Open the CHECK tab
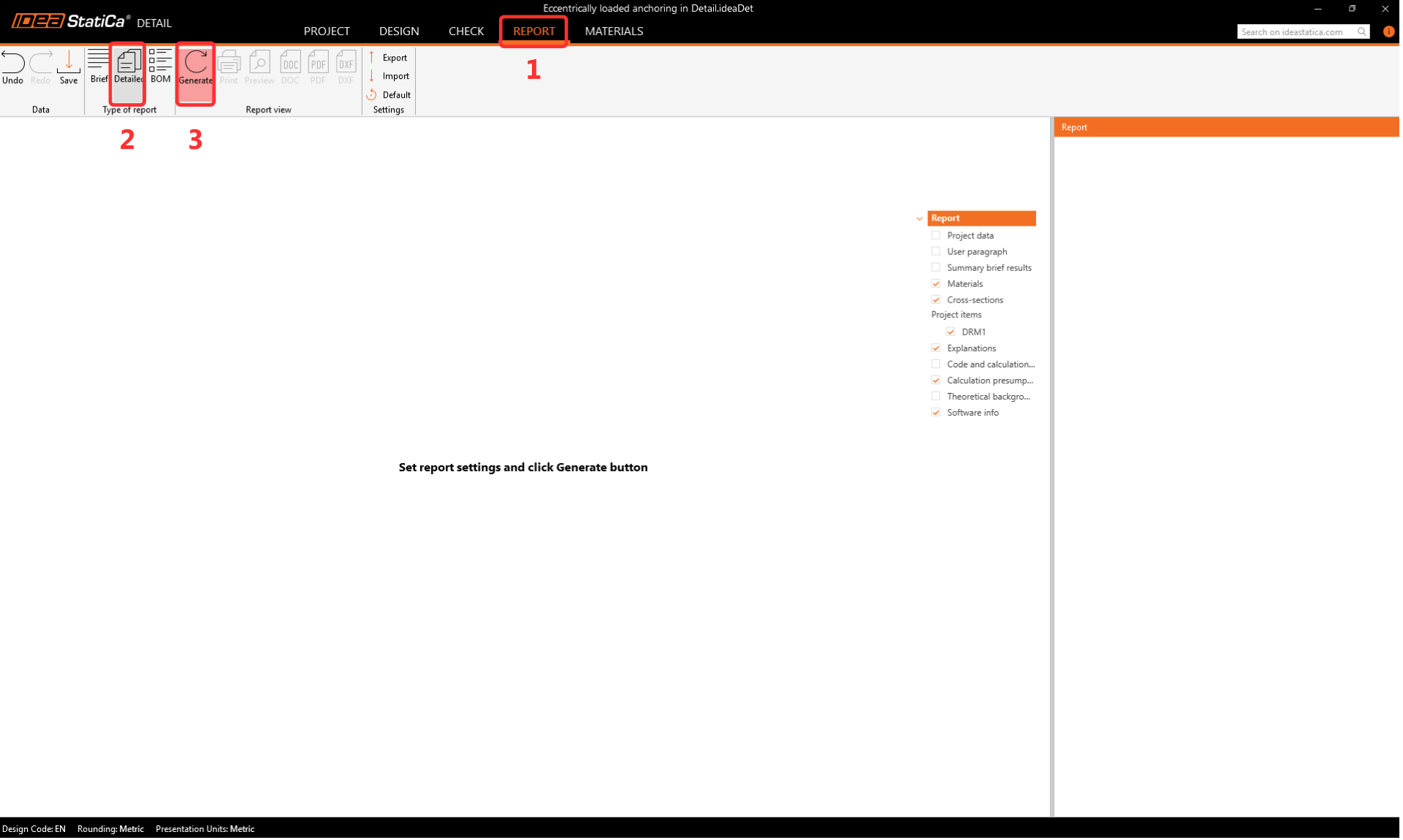Viewport: 1403px width, 840px height. pyautogui.click(x=465, y=31)
